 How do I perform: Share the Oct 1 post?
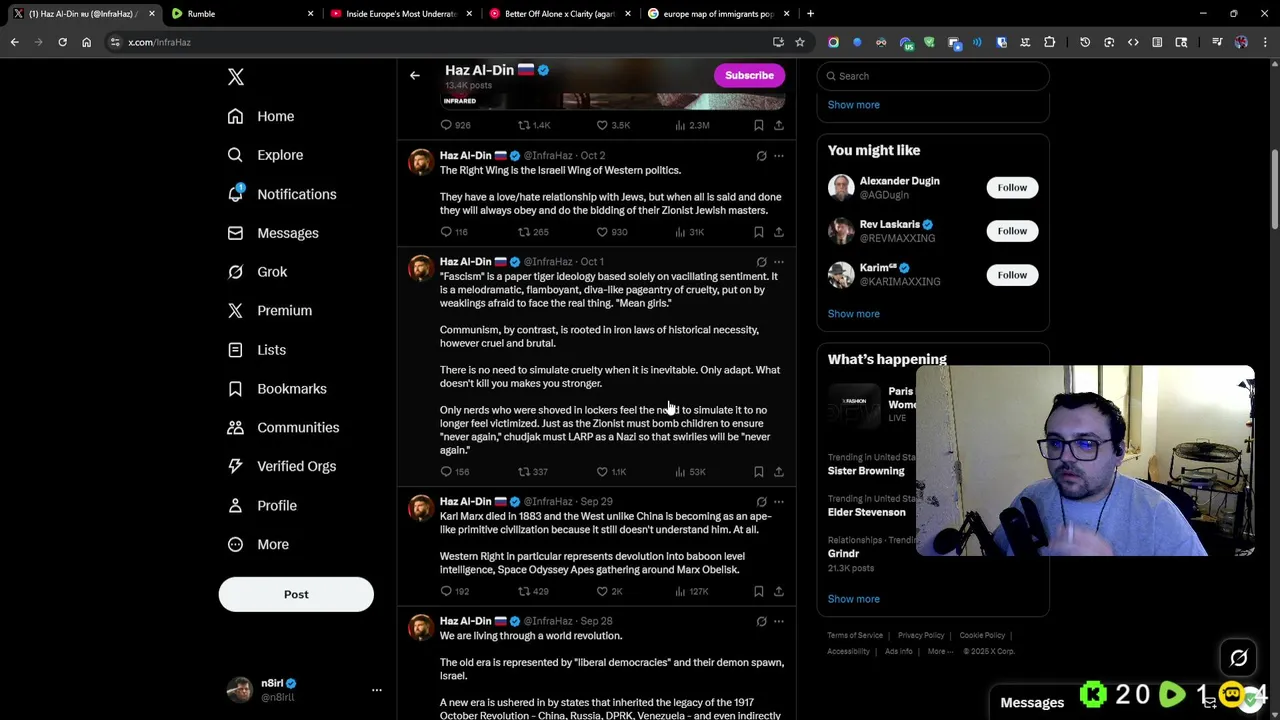(779, 472)
